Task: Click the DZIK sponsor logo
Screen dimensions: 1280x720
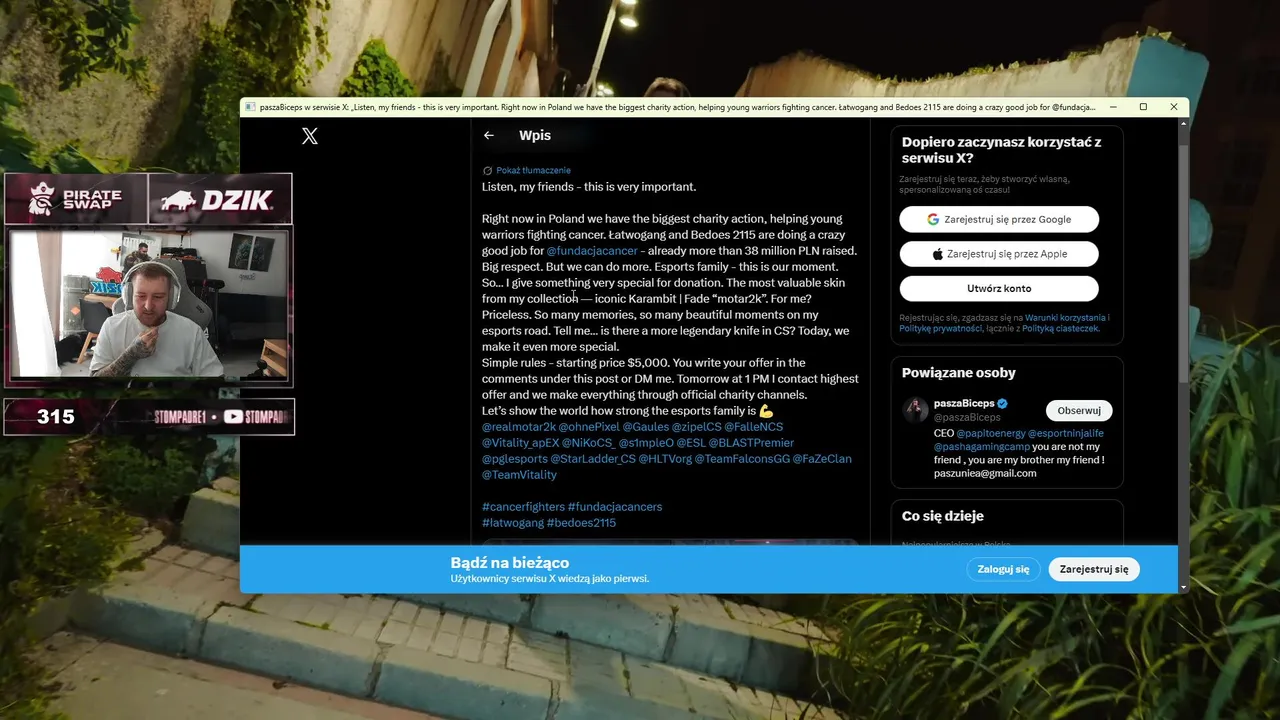Action: click(x=220, y=200)
